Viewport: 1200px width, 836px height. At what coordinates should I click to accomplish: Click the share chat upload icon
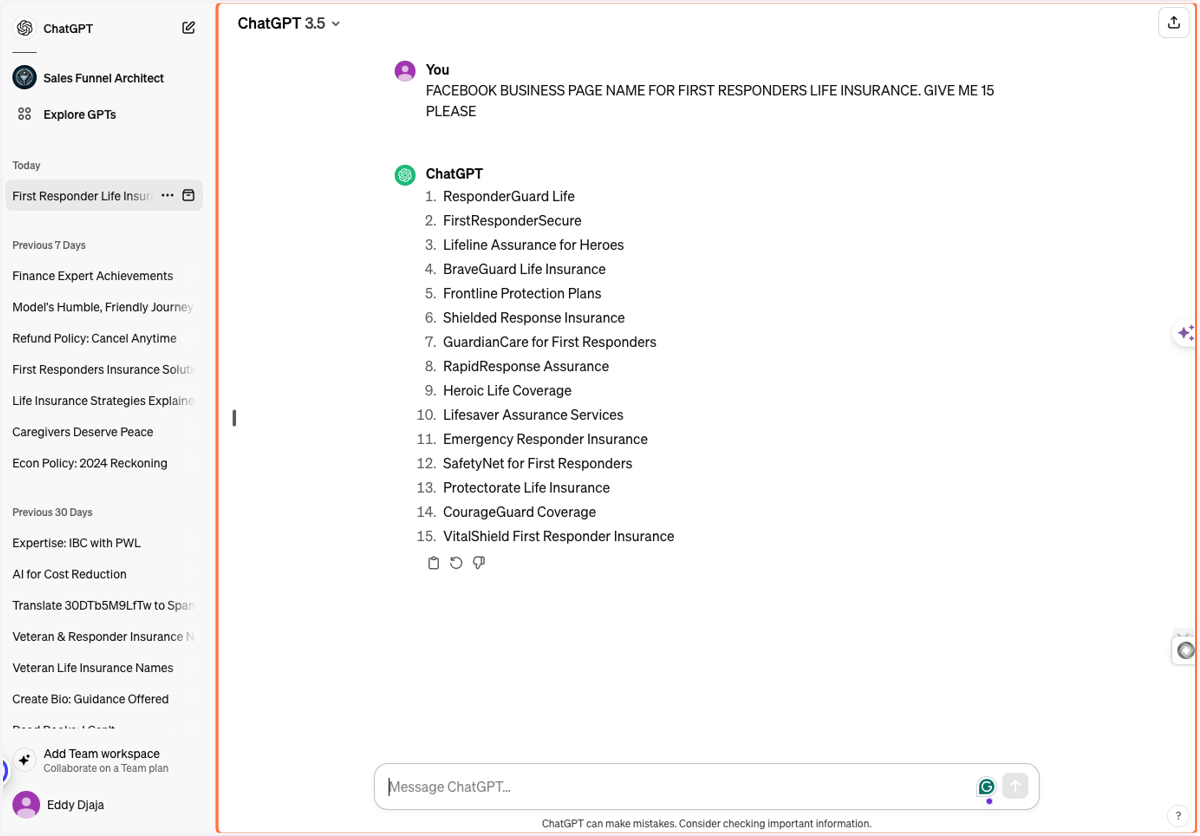(x=1174, y=23)
